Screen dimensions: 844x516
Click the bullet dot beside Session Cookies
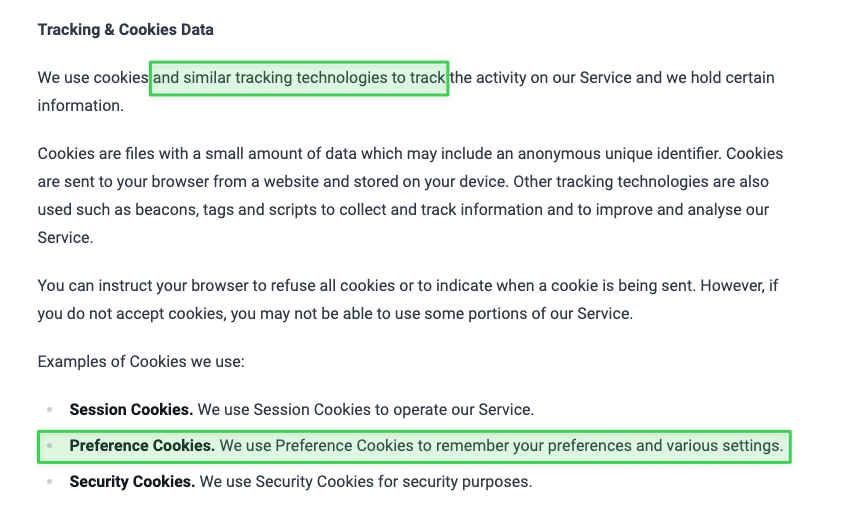49,409
